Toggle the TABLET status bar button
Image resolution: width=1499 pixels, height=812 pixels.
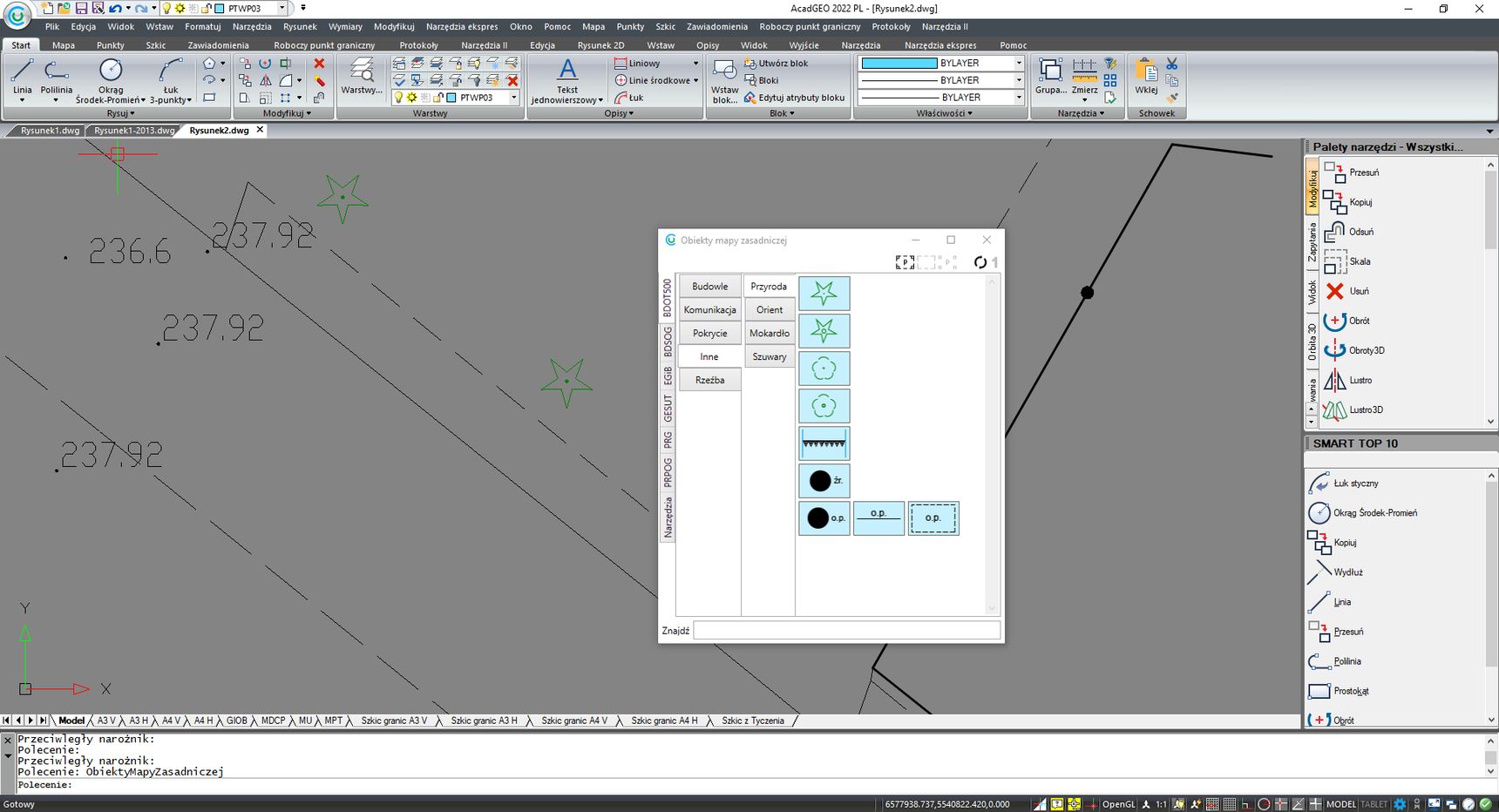pos(1374,804)
